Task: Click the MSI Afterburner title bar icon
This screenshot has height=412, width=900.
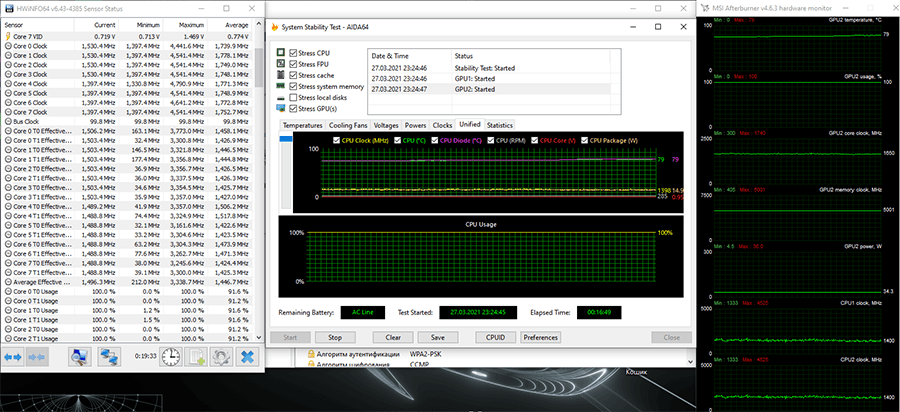Action: [704, 8]
